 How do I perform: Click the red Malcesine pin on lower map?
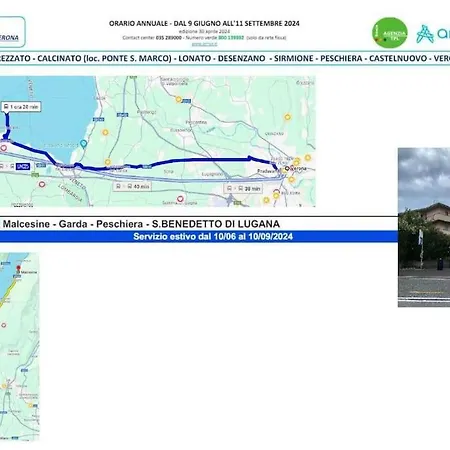click(18, 268)
